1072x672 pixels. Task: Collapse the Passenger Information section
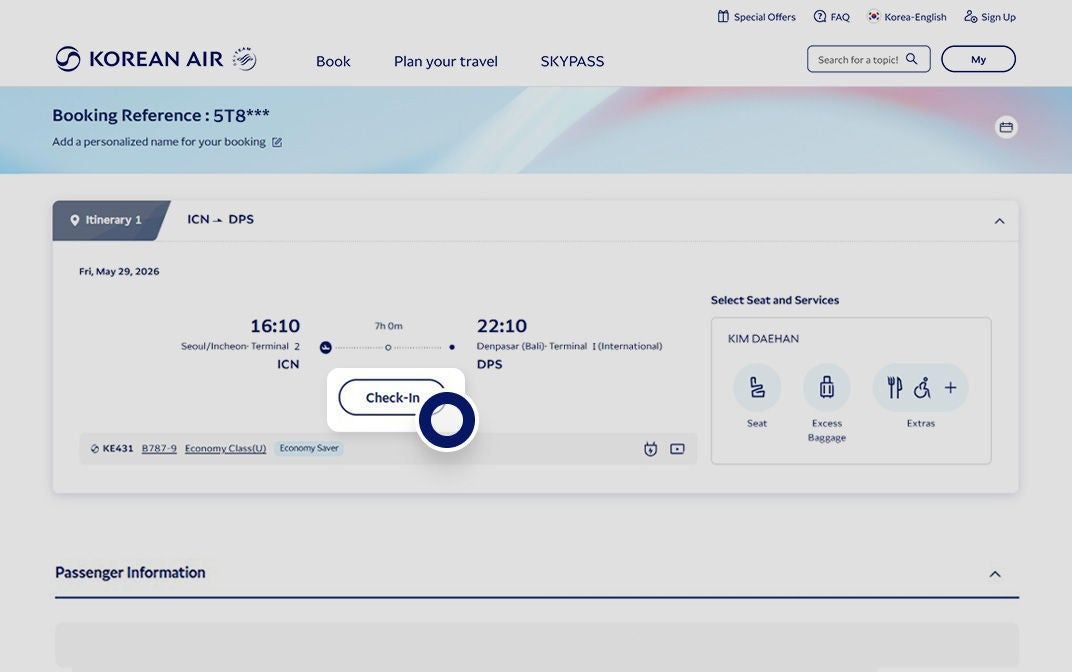995,574
